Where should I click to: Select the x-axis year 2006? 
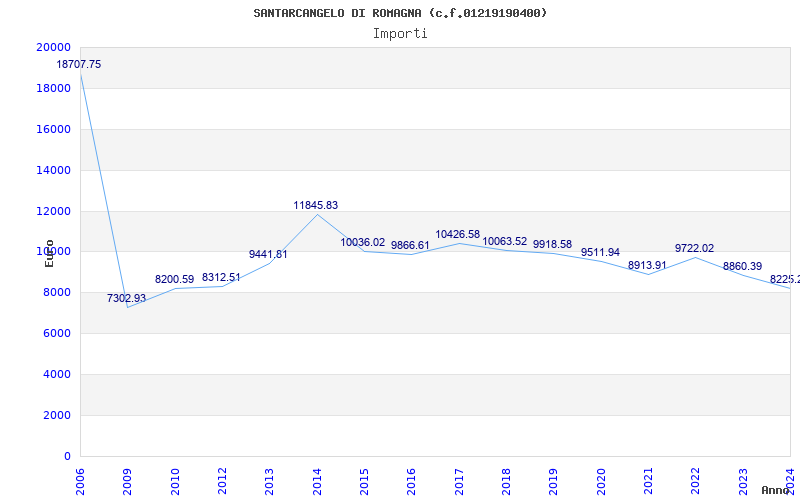point(80,481)
